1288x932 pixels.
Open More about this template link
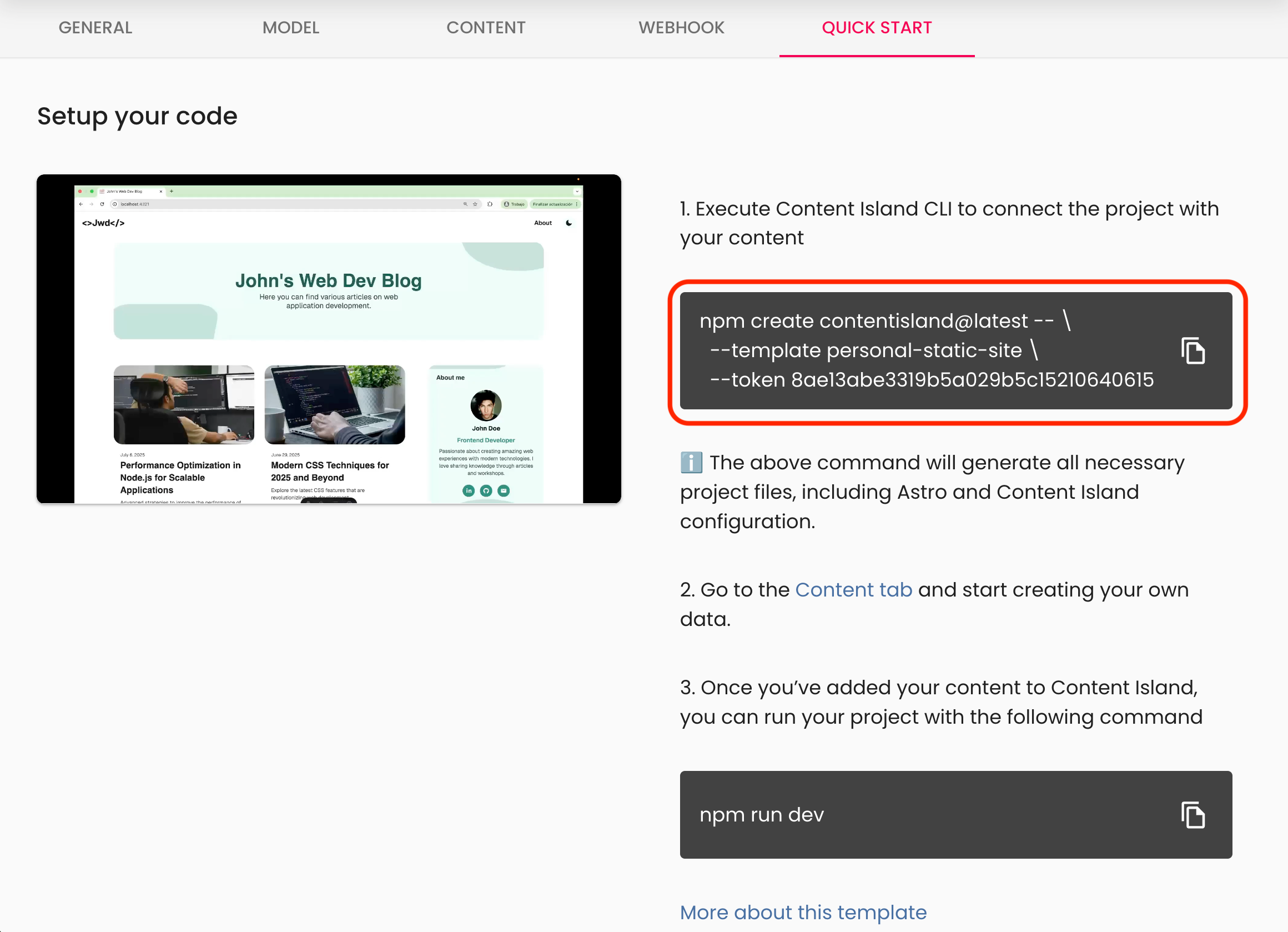[803, 912]
